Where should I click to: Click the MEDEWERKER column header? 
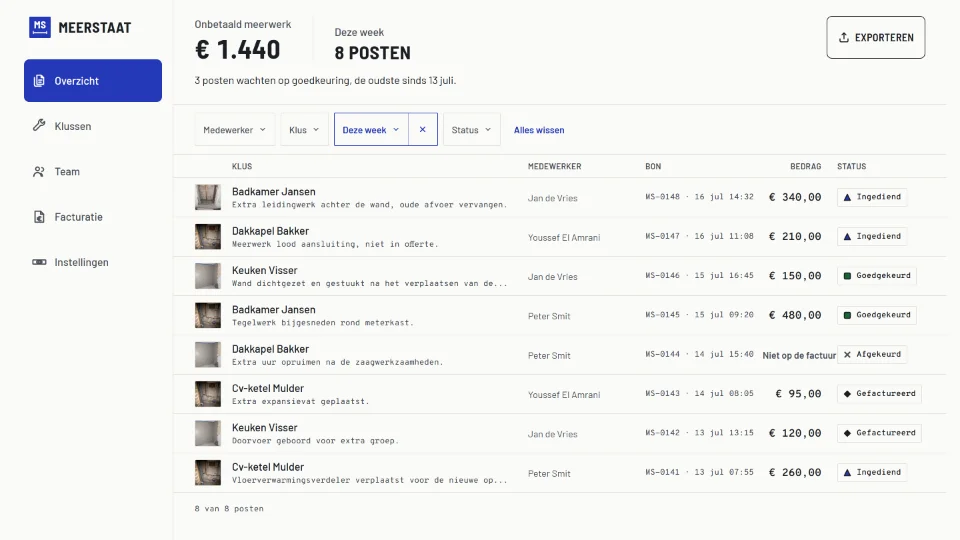click(555, 167)
